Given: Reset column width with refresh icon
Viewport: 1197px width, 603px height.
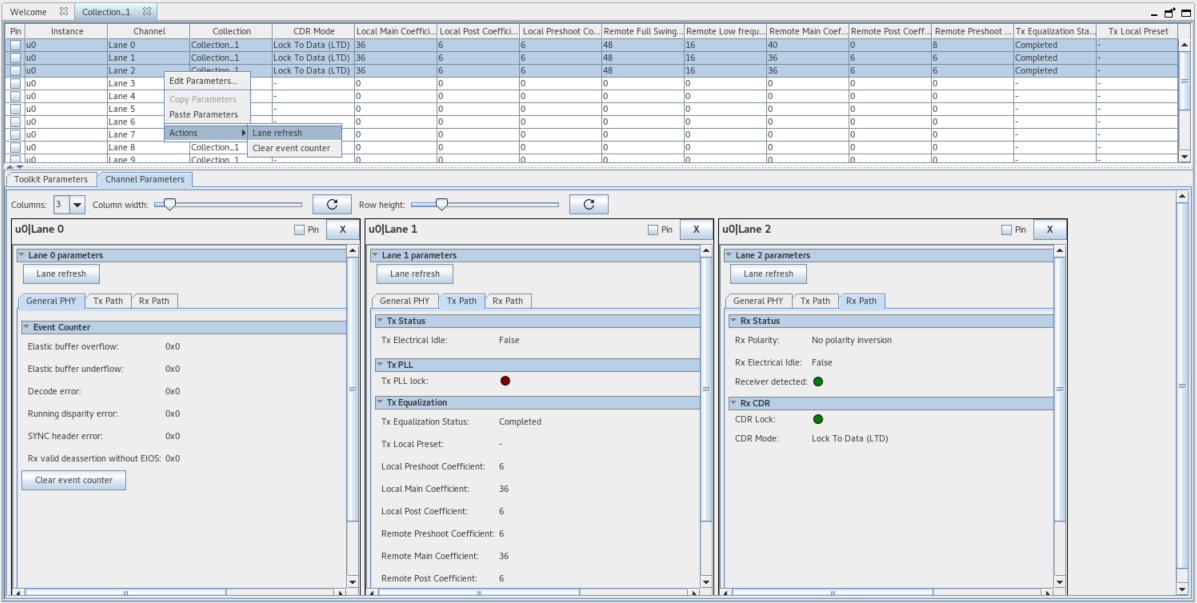Looking at the screenshot, I should pyautogui.click(x=332, y=204).
